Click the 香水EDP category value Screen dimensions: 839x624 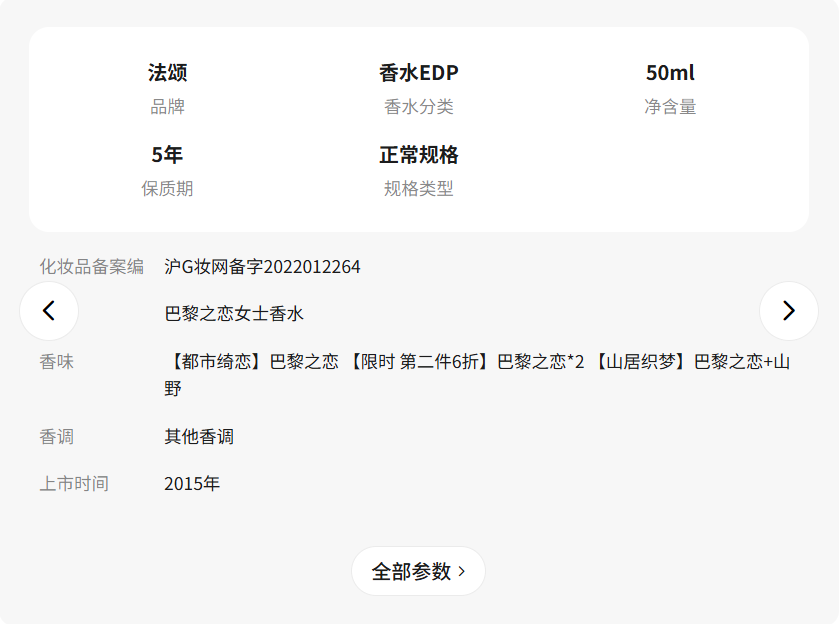coord(418,73)
